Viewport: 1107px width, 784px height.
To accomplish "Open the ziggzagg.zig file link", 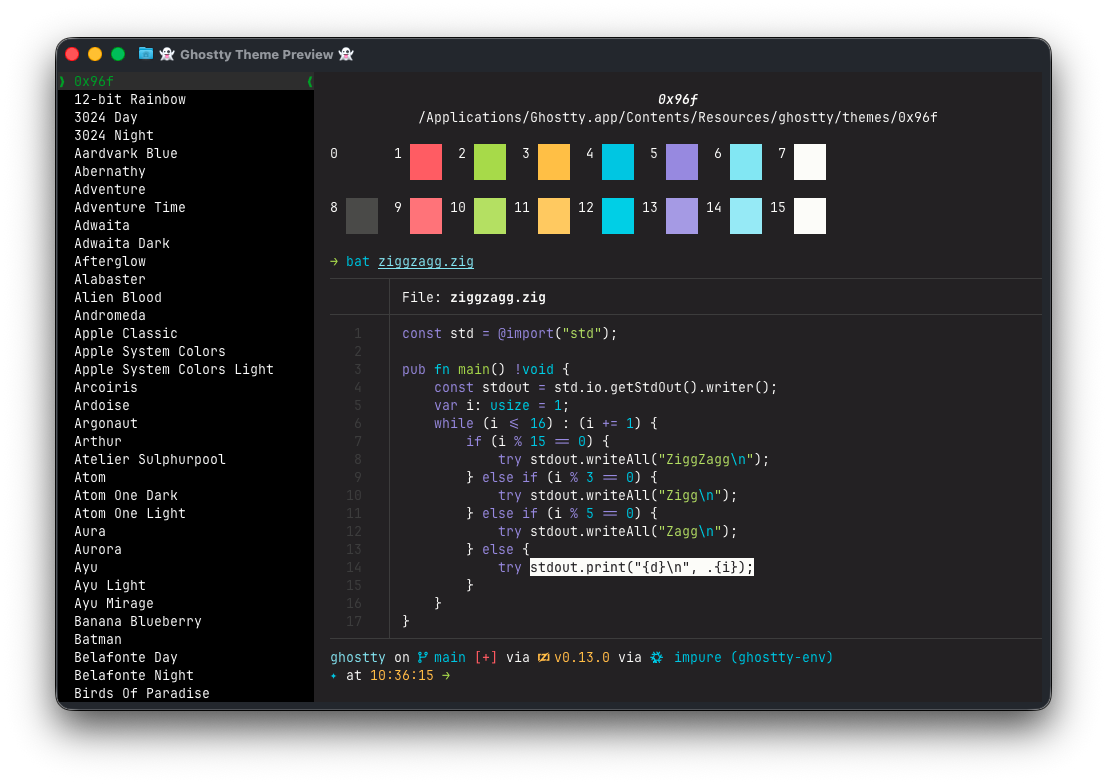I will 426,261.
